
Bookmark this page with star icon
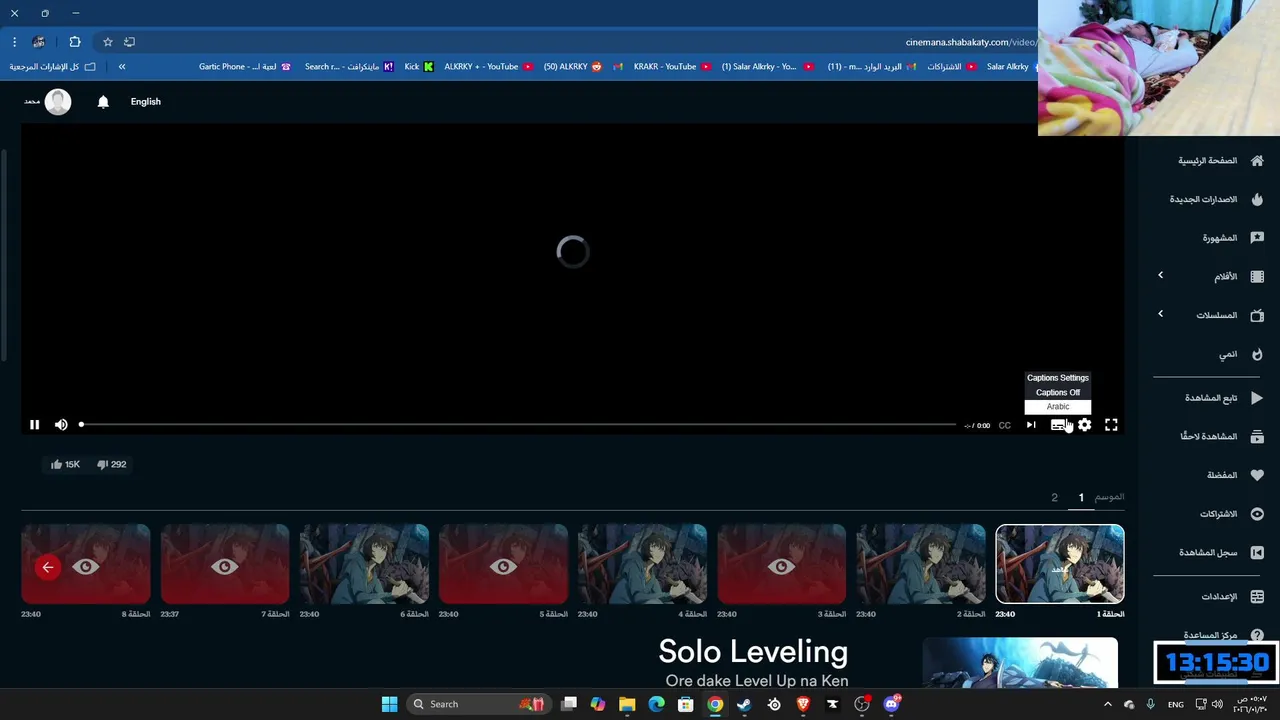pyautogui.click(x=108, y=42)
